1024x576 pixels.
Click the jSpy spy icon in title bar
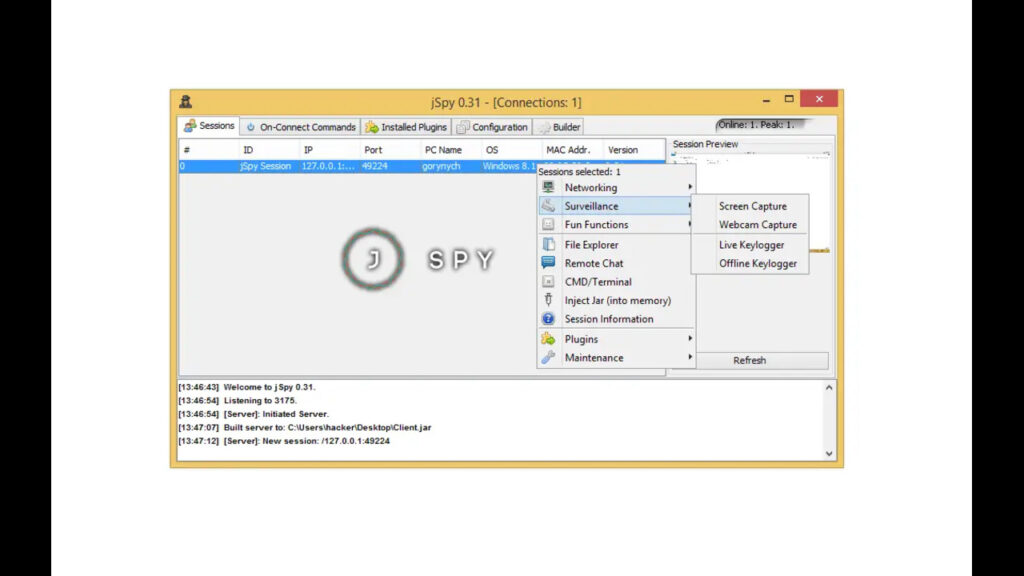185,101
